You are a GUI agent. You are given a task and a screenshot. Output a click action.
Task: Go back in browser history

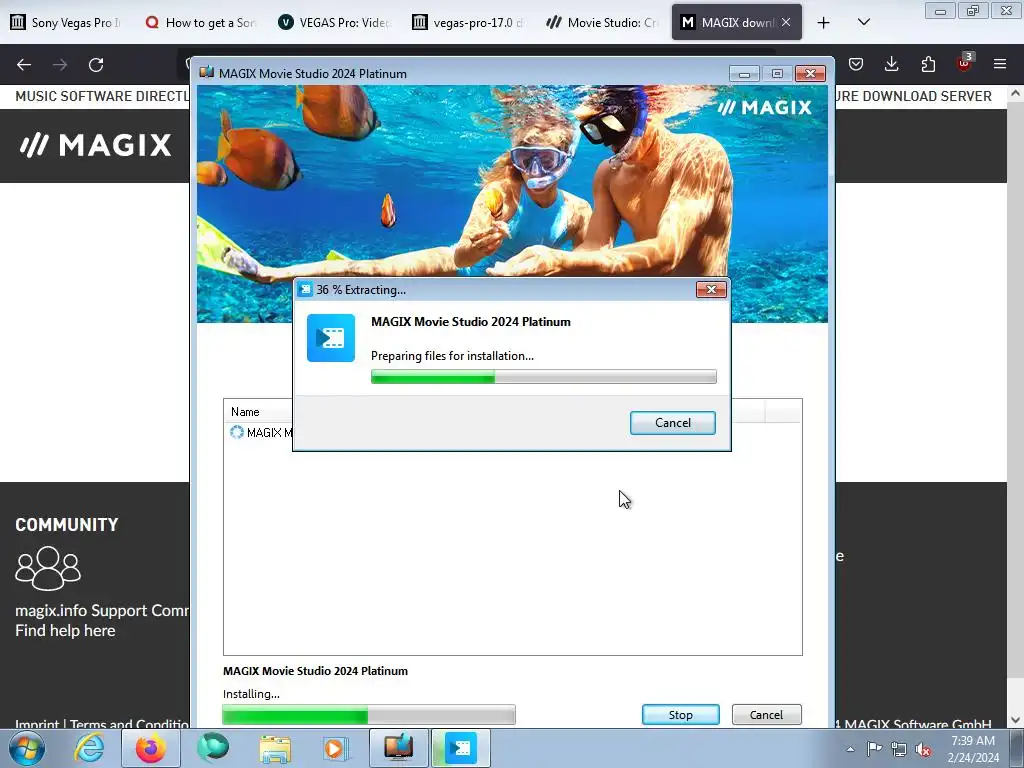tap(24, 65)
